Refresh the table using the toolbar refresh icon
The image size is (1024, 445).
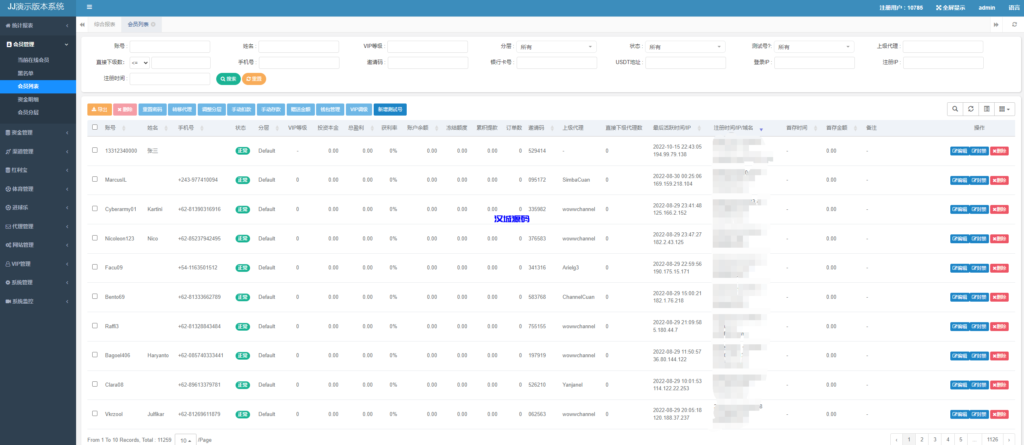click(970, 108)
